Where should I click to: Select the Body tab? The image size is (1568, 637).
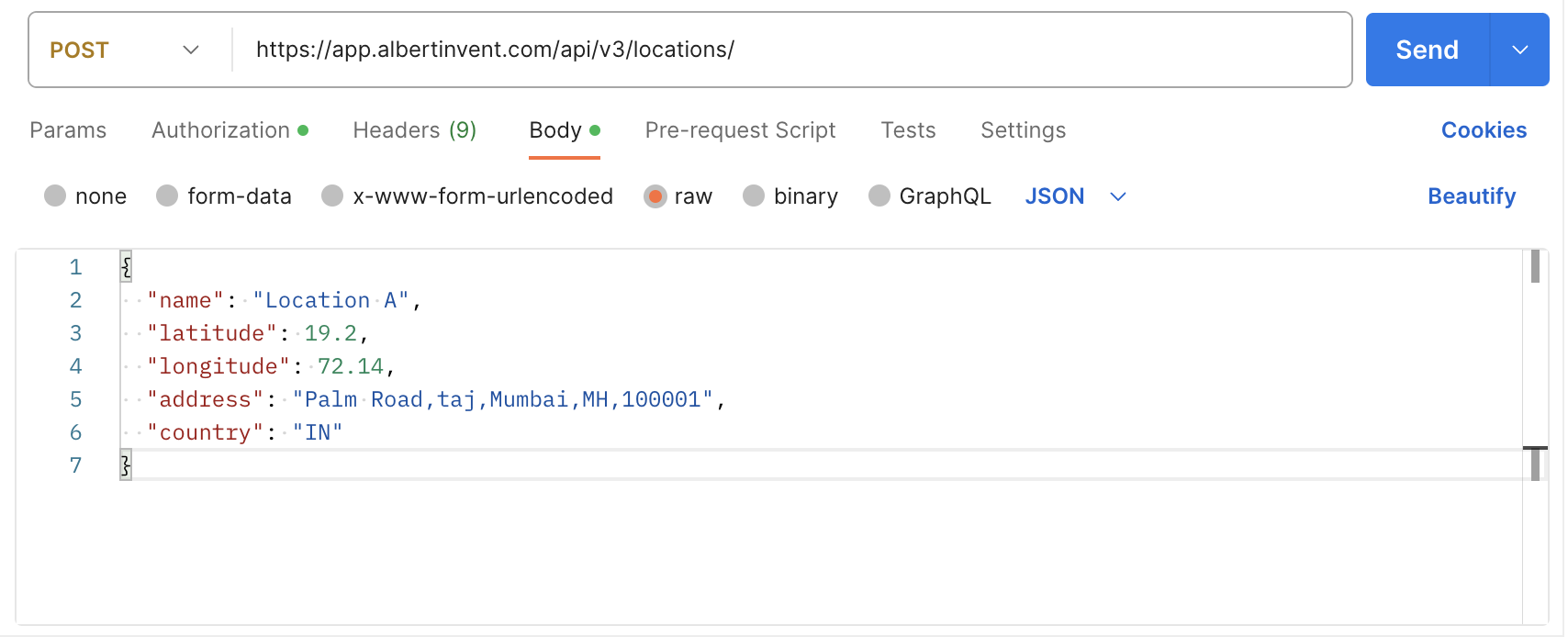(555, 130)
